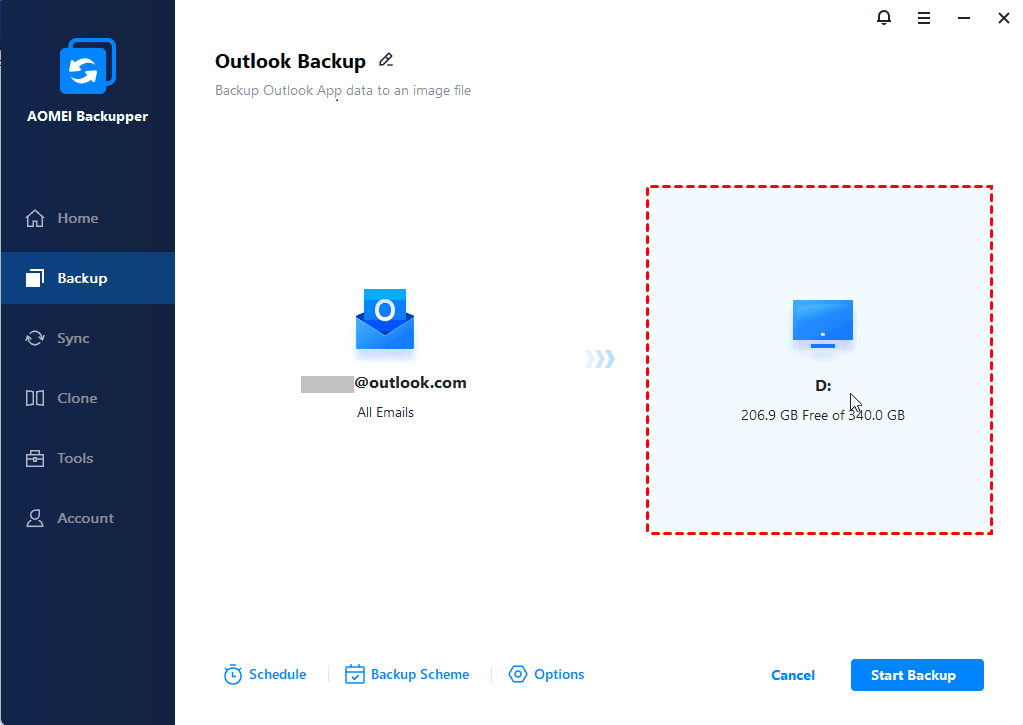
Task: Click the Backup Scheme calendar icon
Action: click(x=355, y=675)
